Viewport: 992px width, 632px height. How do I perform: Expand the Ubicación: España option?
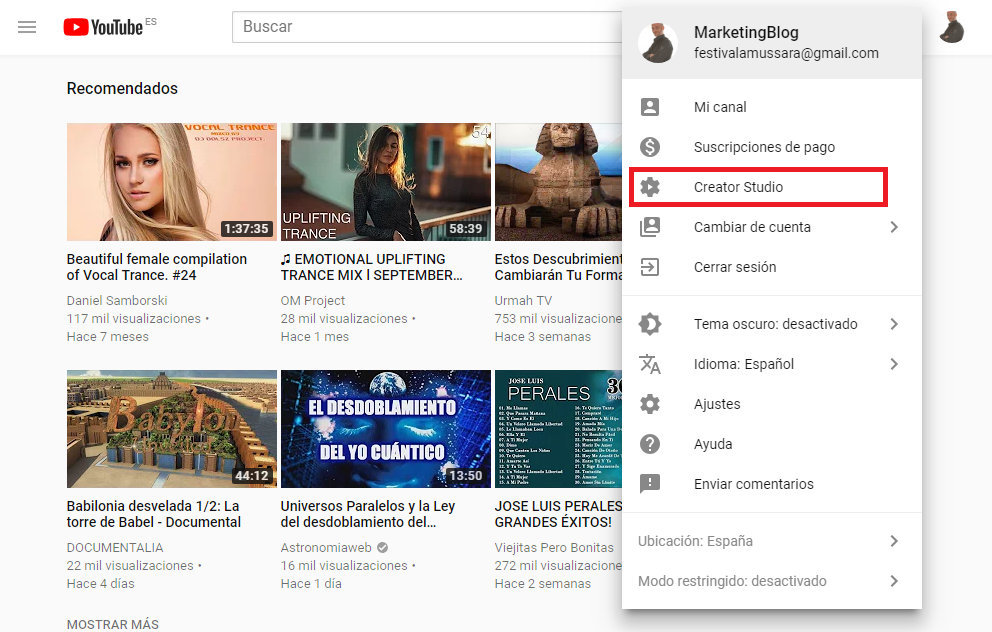pos(895,541)
